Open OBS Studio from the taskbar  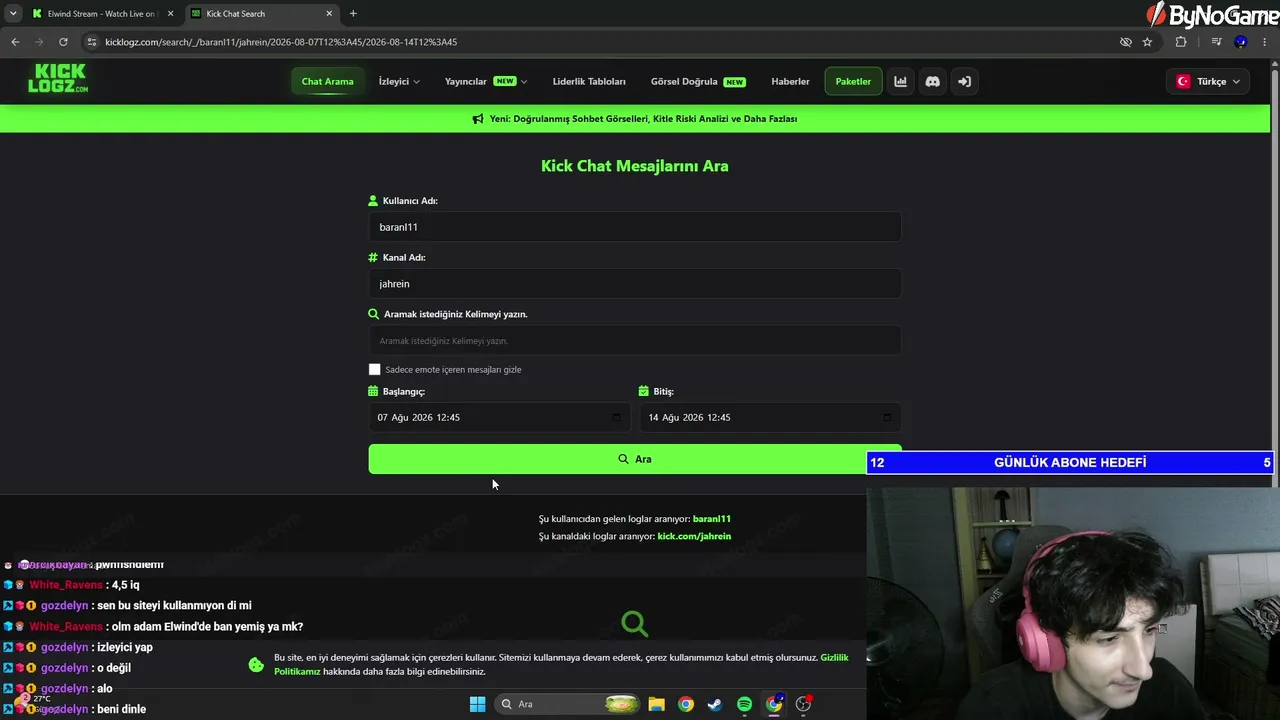pos(803,704)
